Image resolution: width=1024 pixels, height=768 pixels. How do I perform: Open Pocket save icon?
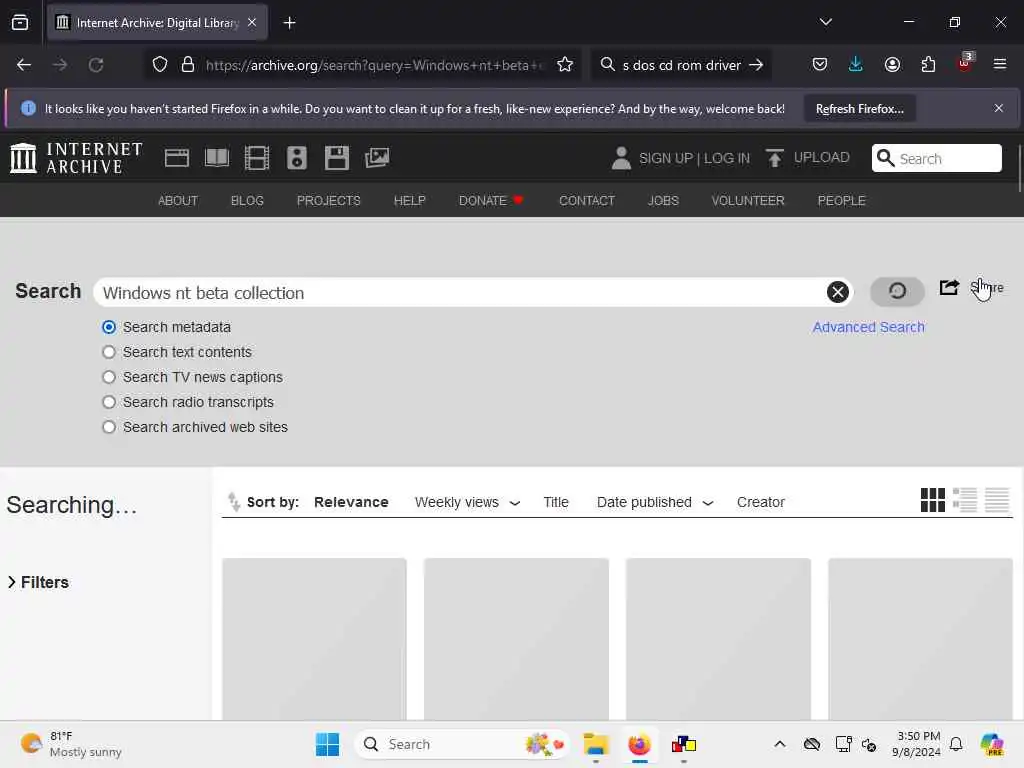(820, 64)
